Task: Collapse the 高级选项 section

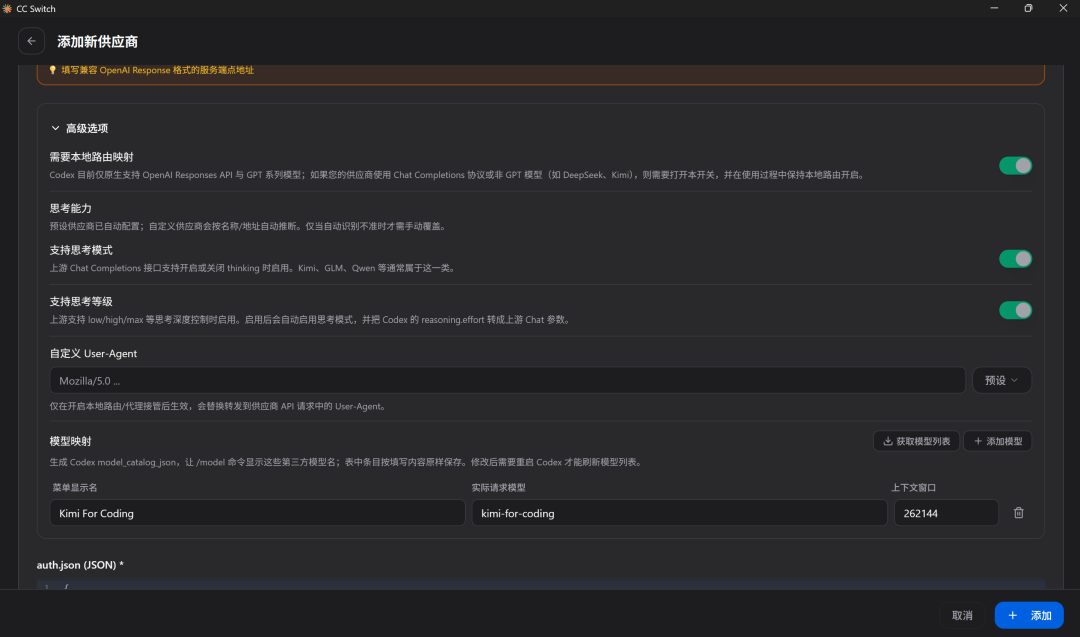Action: [79, 129]
